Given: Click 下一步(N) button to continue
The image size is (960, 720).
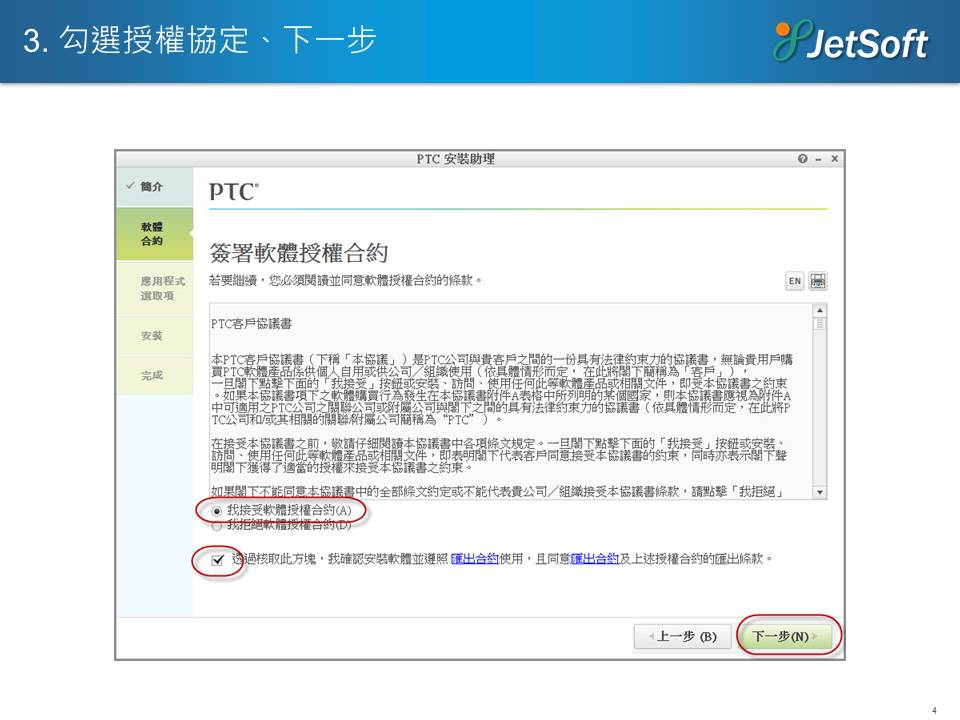Looking at the screenshot, I should (785, 636).
